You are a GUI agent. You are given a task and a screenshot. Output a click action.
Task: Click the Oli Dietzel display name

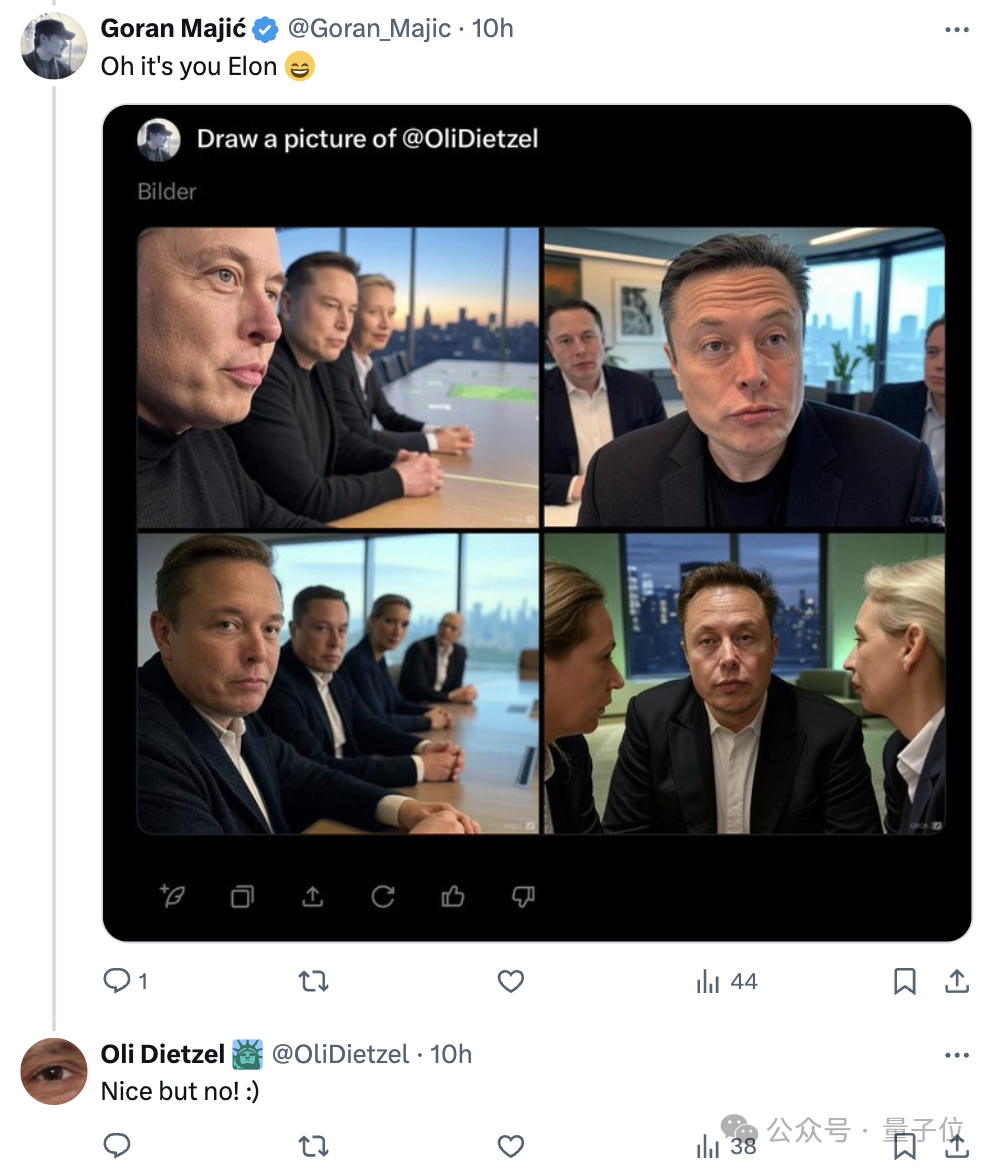click(x=163, y=1054)
